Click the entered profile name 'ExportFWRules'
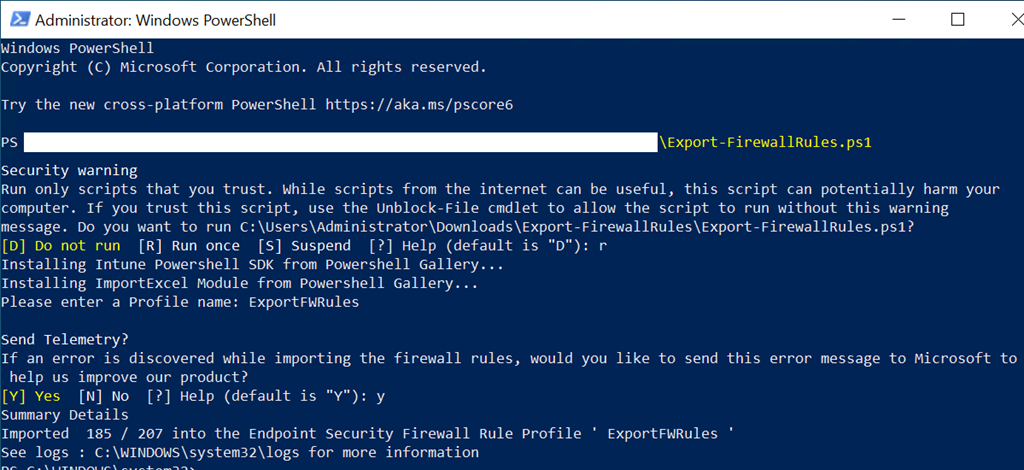Viewport: 1024px width, 470px height. click(x=304, y=302)
